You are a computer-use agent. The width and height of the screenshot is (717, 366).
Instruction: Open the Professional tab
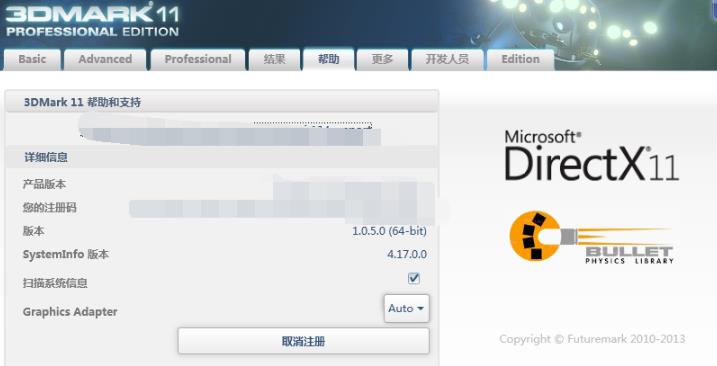(x=198, y=59)
